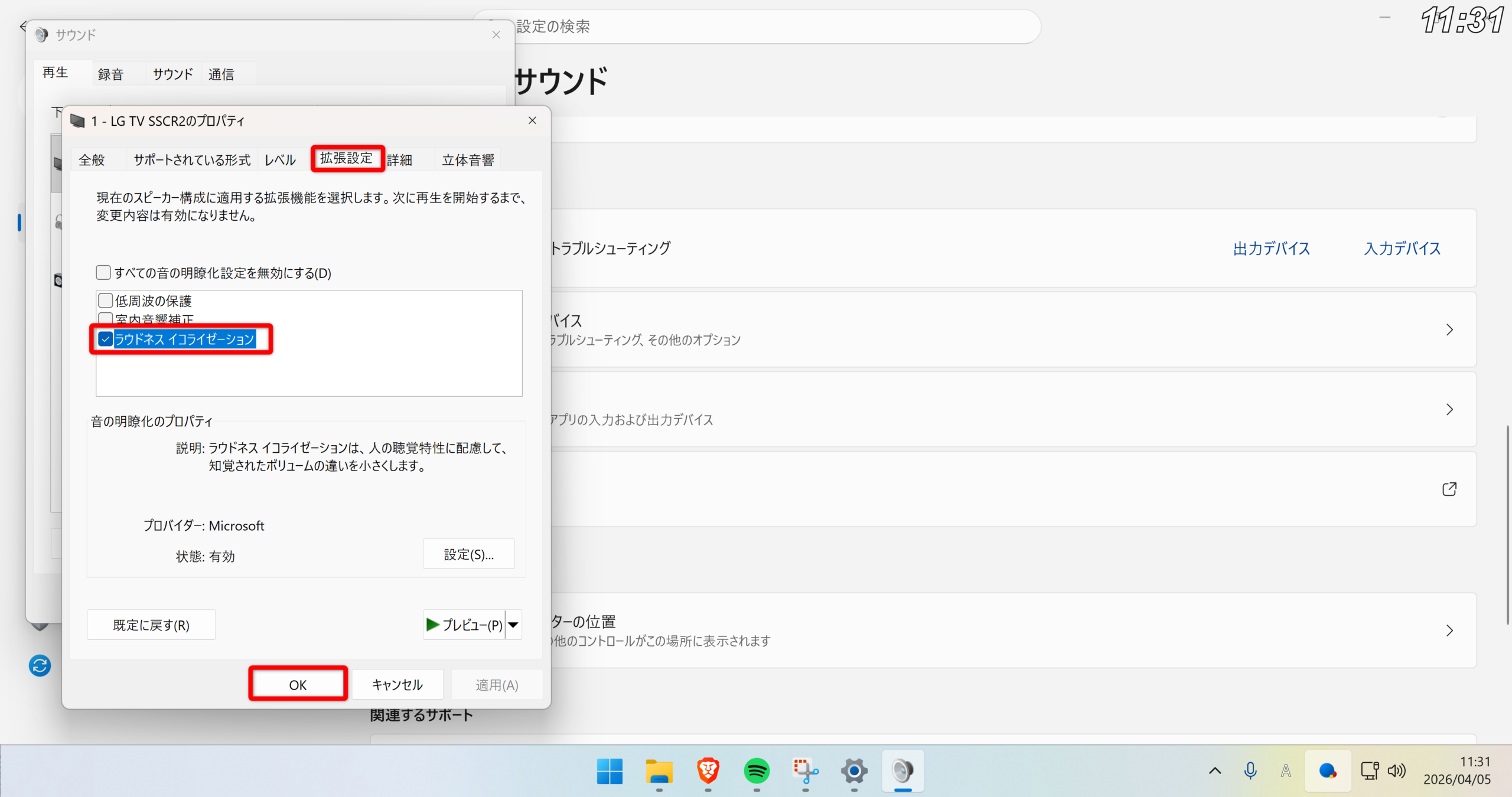
Task: Open the プレビュー dropdown arrow
Action: point(513,625)
